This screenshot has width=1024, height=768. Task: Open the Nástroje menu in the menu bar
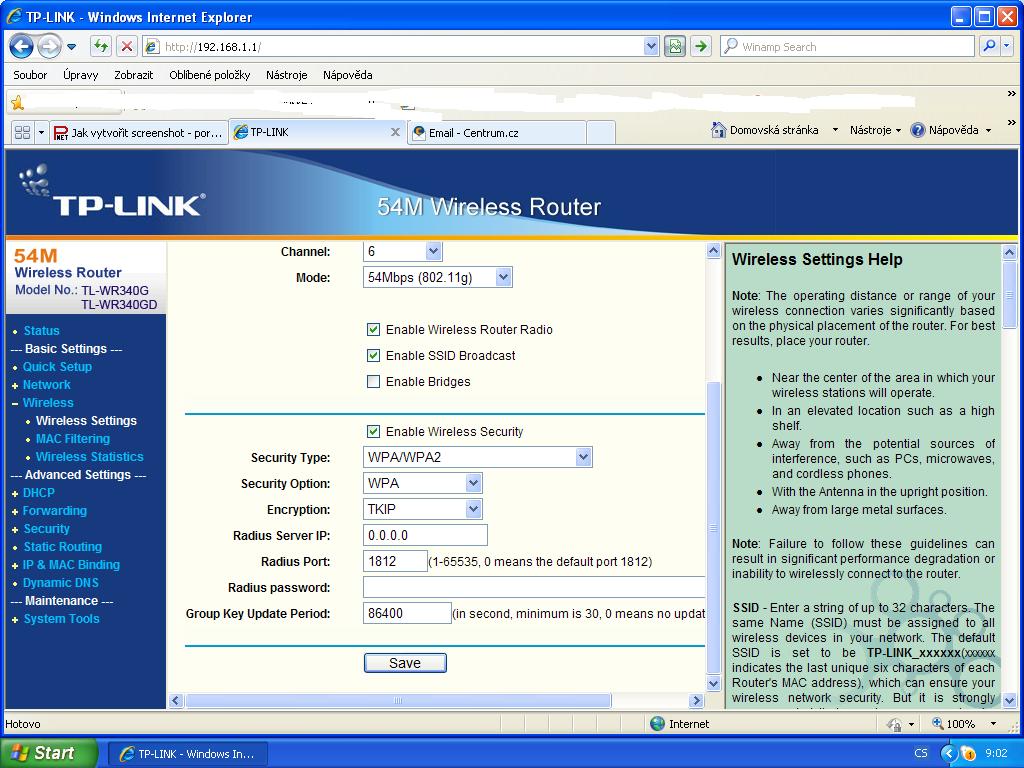click(287, 75)
